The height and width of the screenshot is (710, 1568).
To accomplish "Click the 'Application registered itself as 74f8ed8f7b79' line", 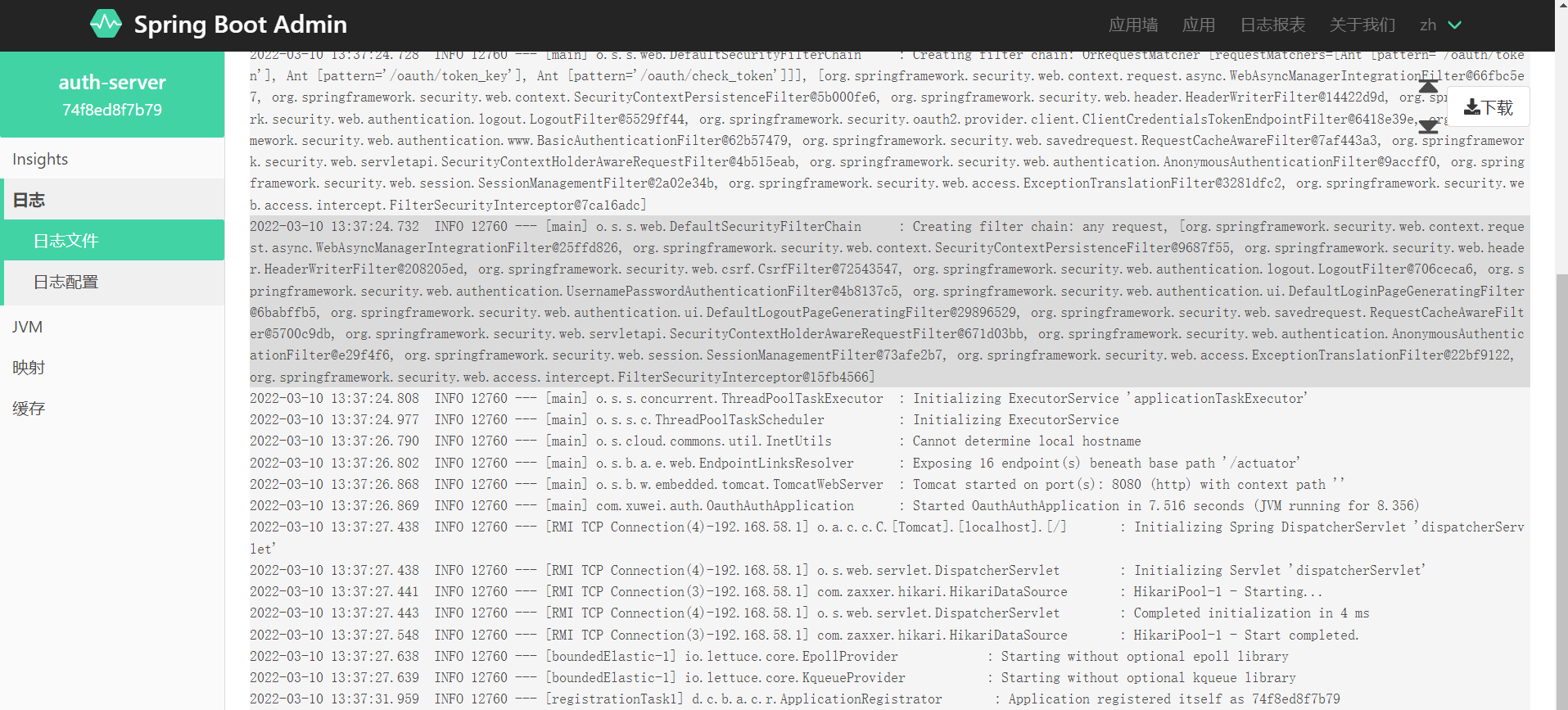I will point(889,699).
